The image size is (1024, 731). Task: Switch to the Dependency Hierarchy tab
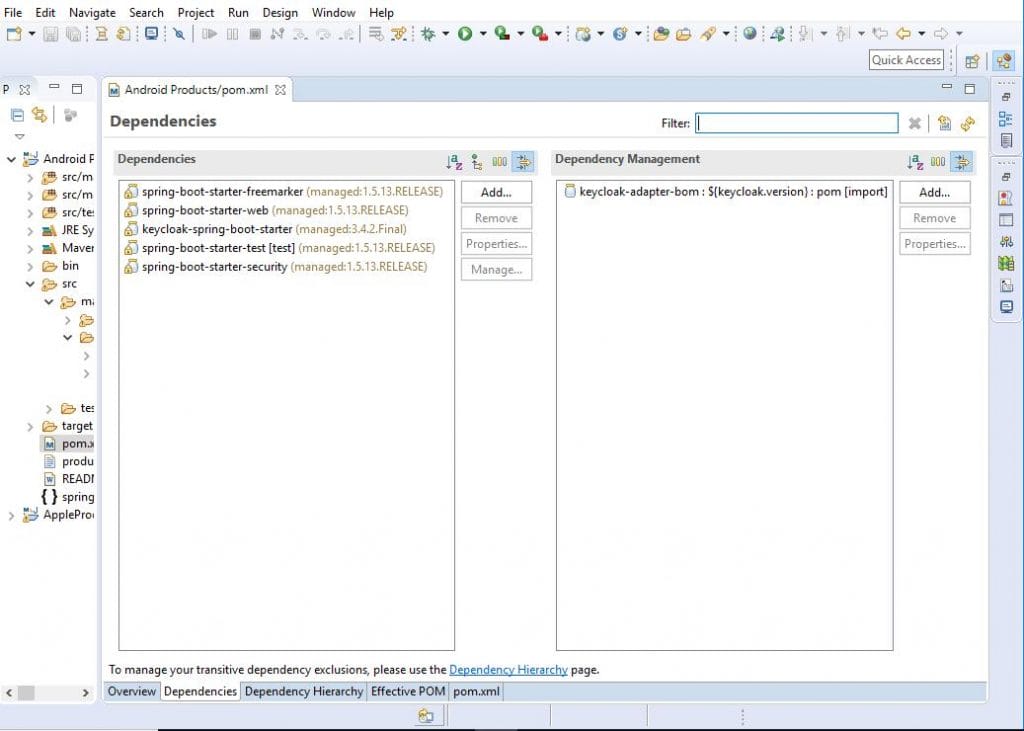(x=304, y=691)
